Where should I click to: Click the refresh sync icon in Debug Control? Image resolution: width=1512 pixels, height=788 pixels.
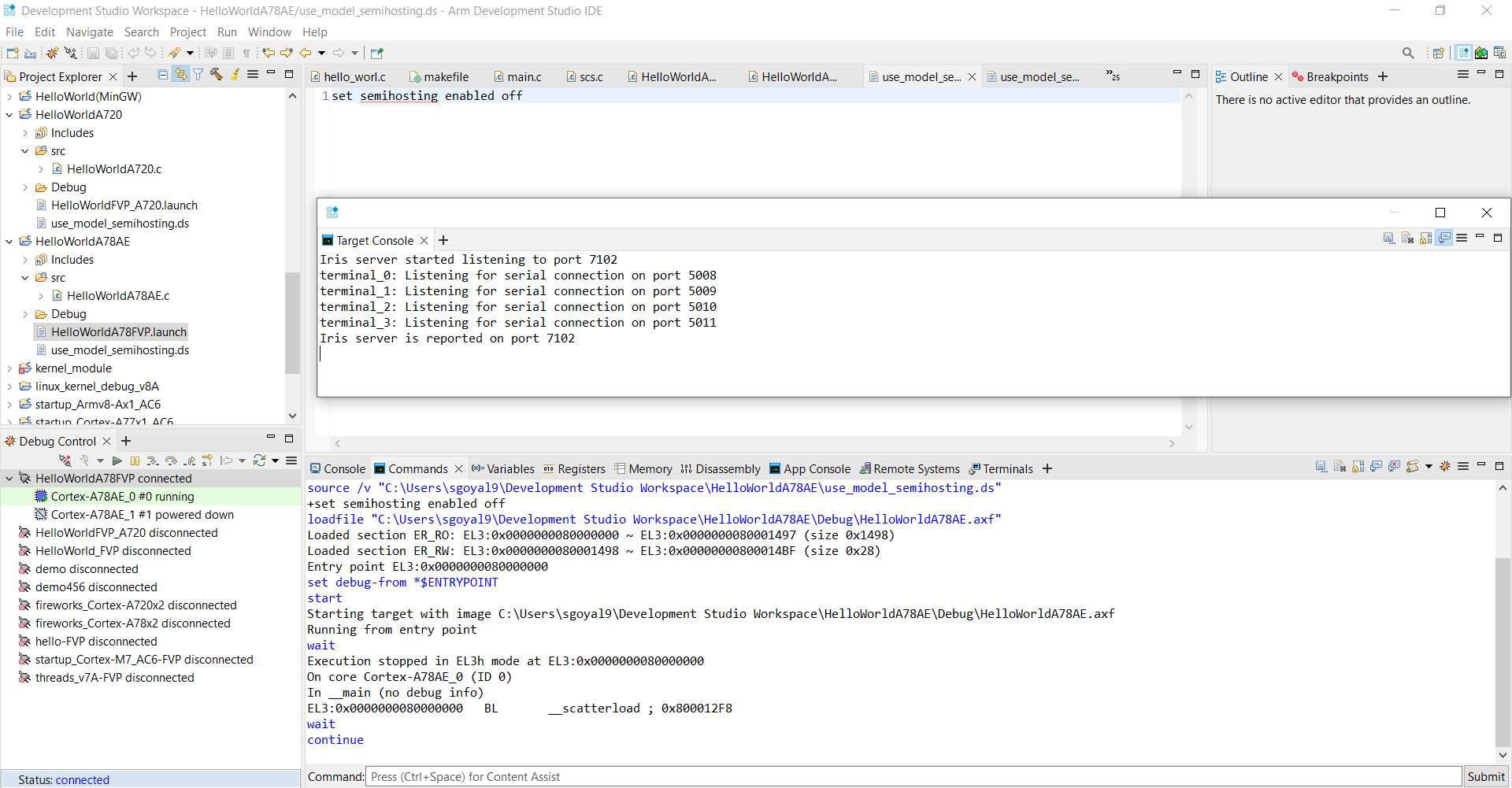pyautogui.click(x=259, y=461)
